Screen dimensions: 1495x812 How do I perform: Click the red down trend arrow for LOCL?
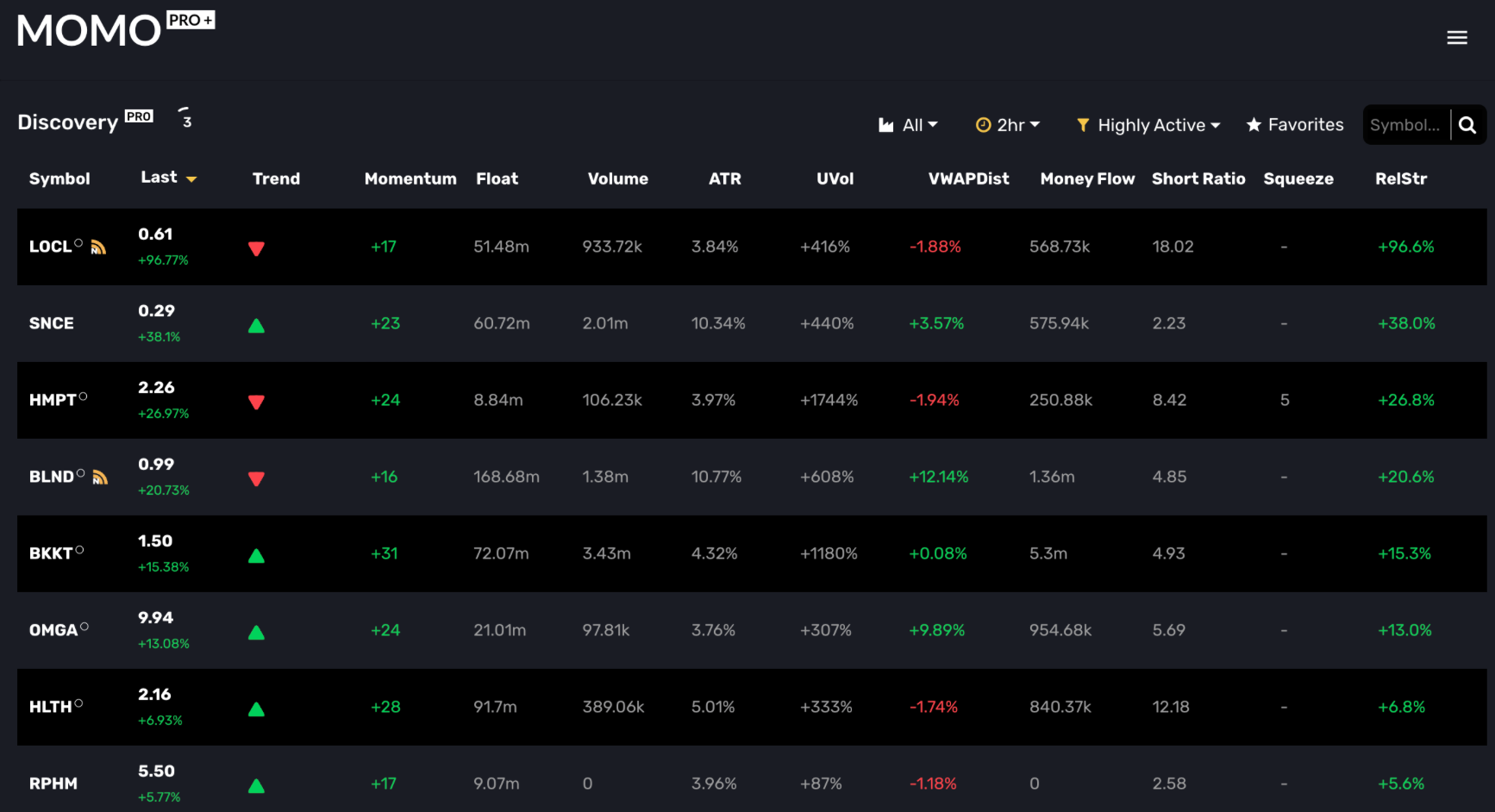[x=256, y=249]
